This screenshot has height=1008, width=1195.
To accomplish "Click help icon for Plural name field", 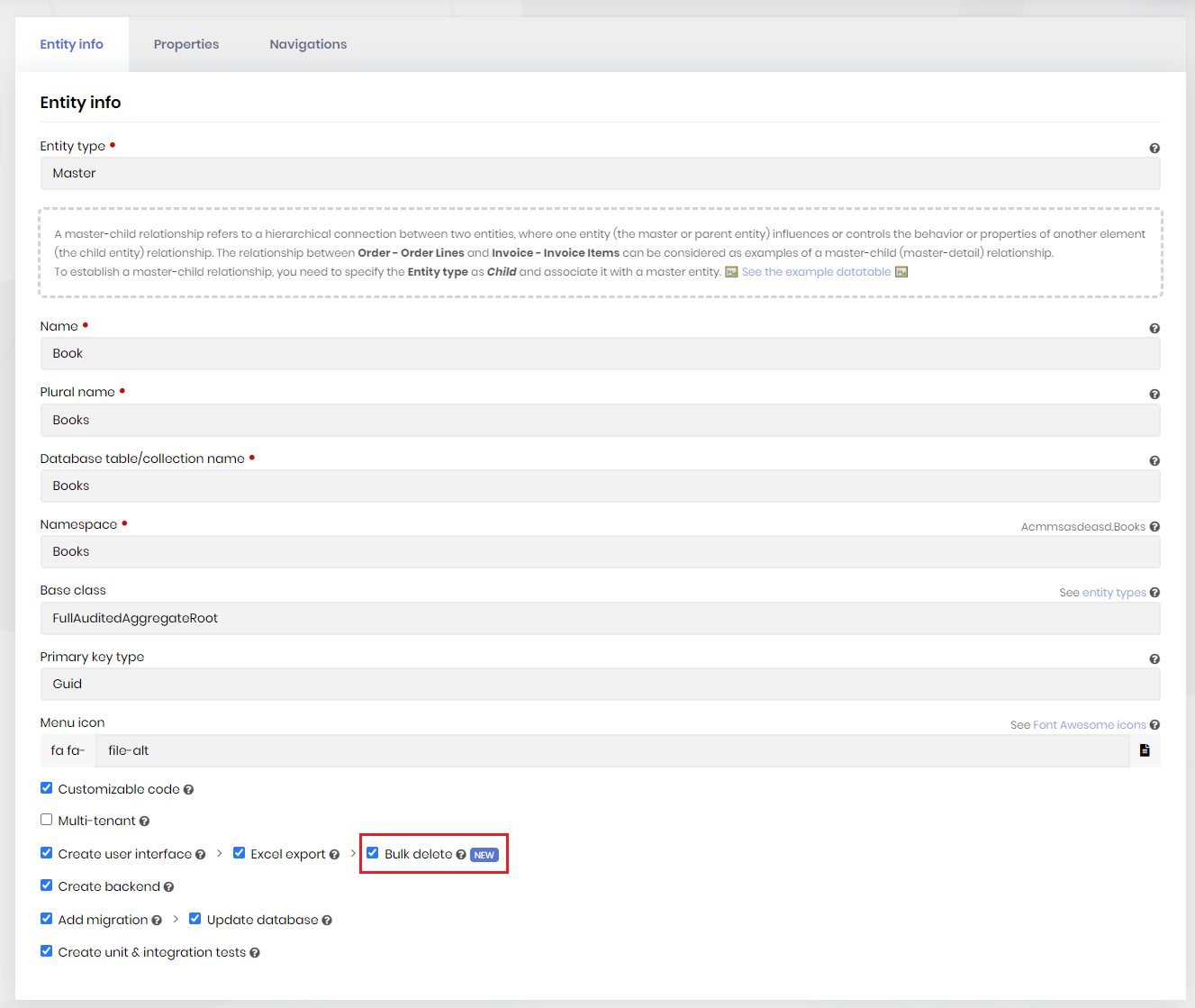I will (1154, 395).
